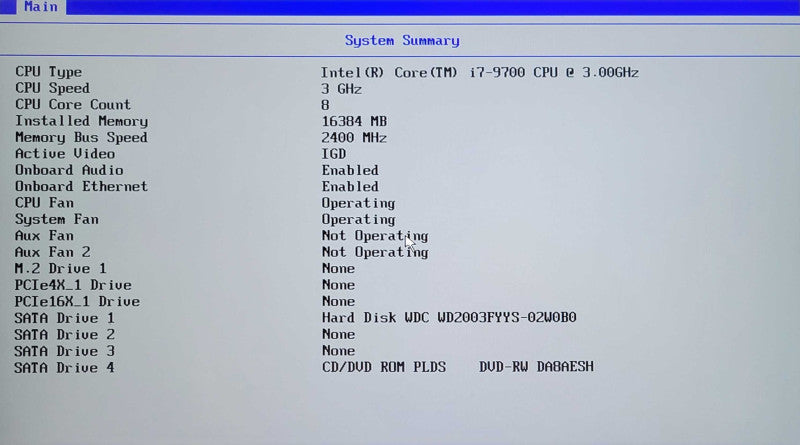Click Enabled value for Onboard Ethernet
Screen dimensions: 800x445
(x=350, y=187)
